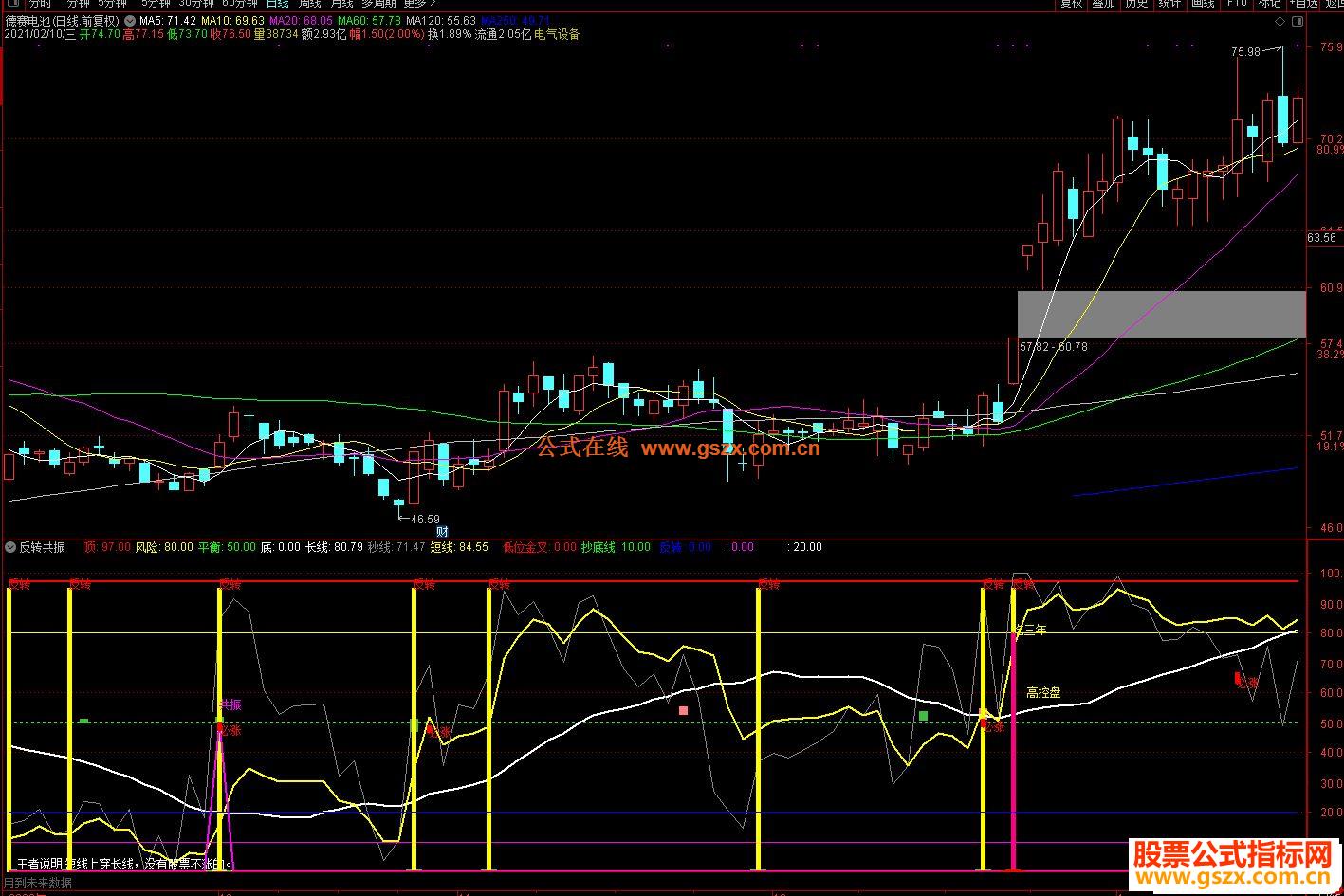Screen dimensions: 1344x896
Task: Open the 统计 statistics button
Action: pos(1169,3)
